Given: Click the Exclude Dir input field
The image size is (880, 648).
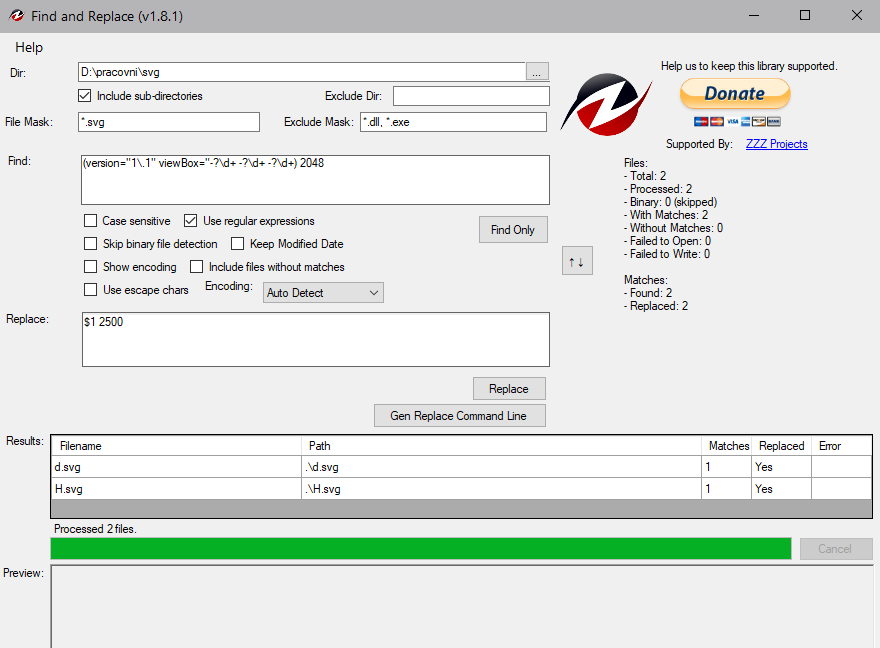Looking at the screenshot, I should (471, 96).
